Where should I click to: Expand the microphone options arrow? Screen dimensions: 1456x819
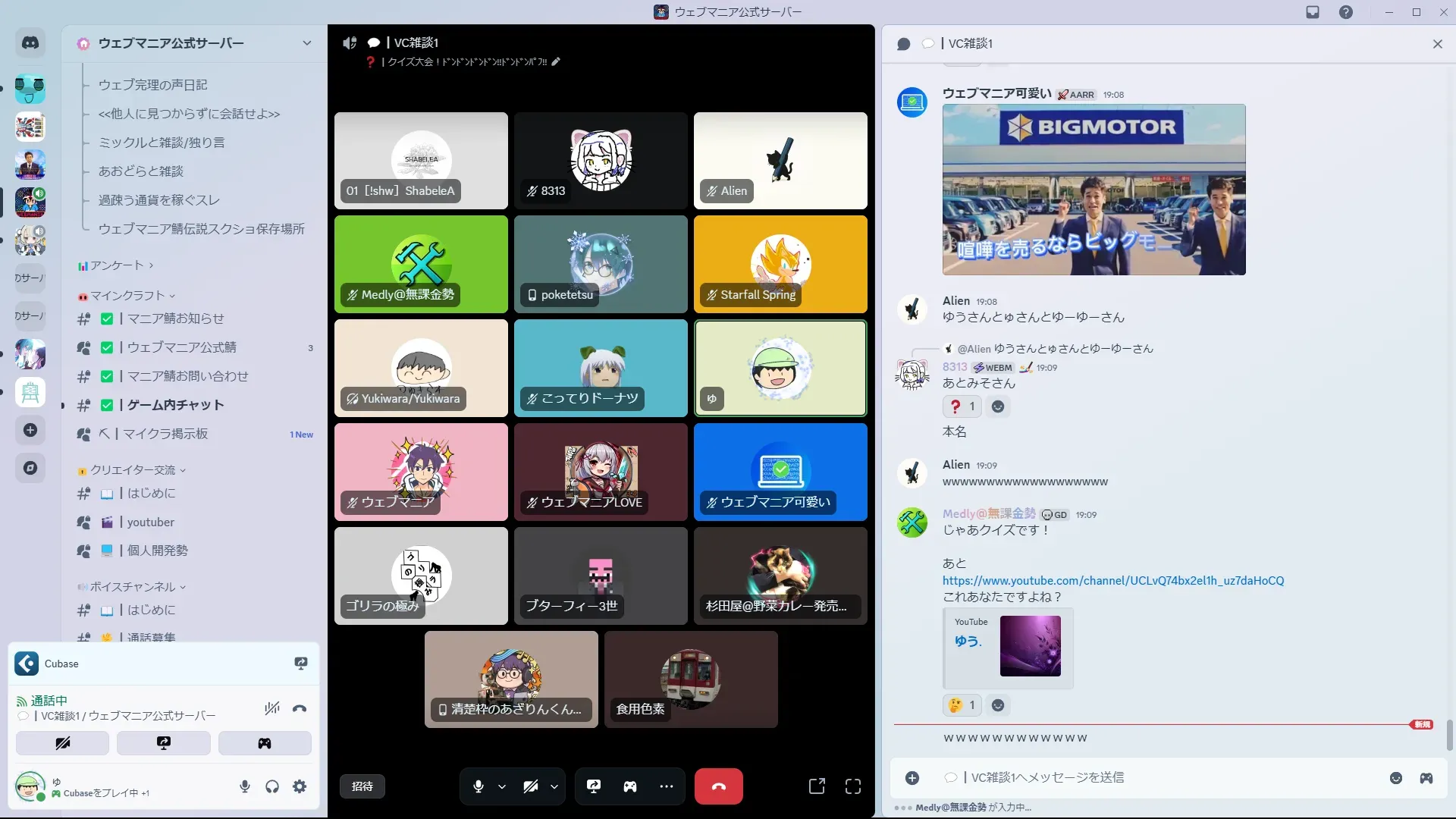tap(502, 786)
